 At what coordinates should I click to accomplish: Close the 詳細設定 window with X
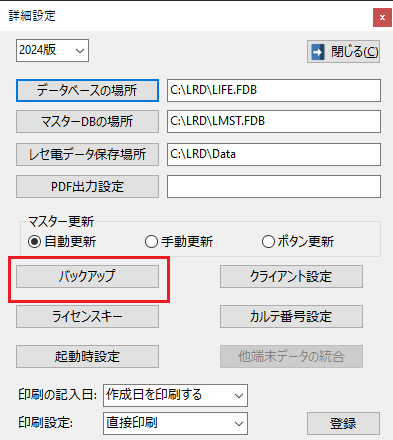click(x=382, y=17)
